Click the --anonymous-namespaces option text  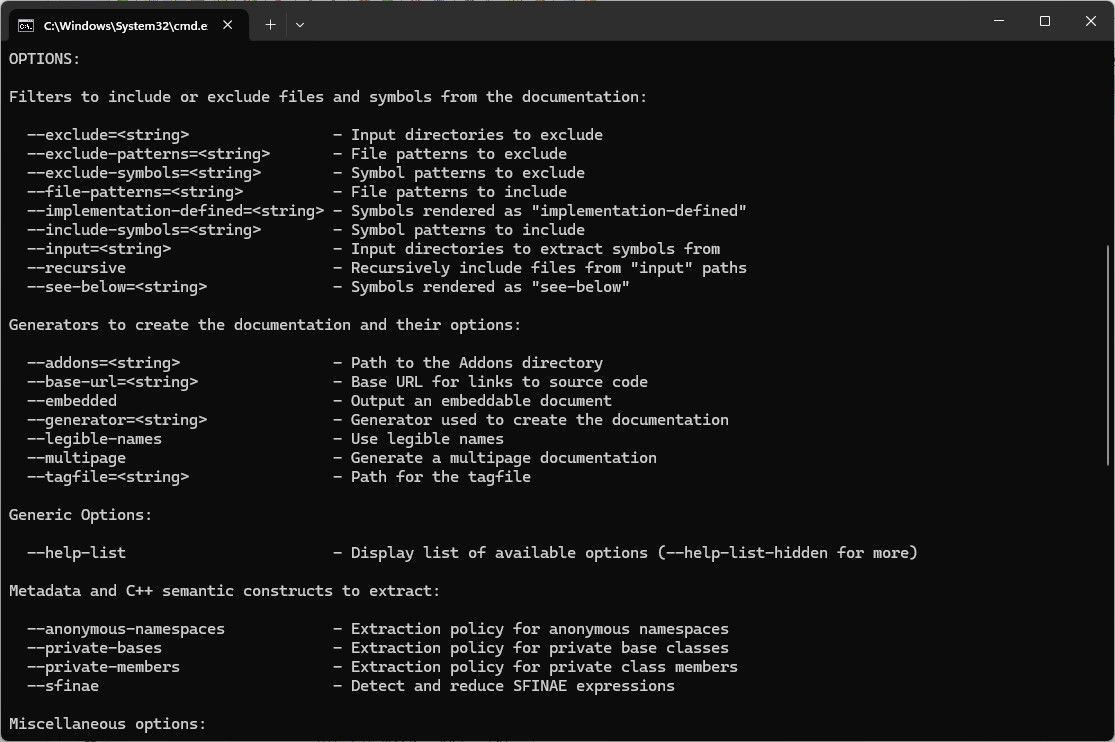[x=126, y=629]
